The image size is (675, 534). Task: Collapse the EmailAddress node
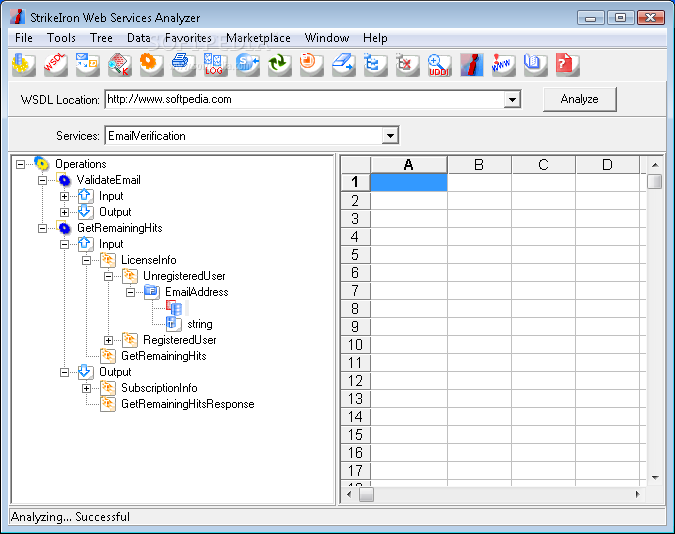[130, 292]
